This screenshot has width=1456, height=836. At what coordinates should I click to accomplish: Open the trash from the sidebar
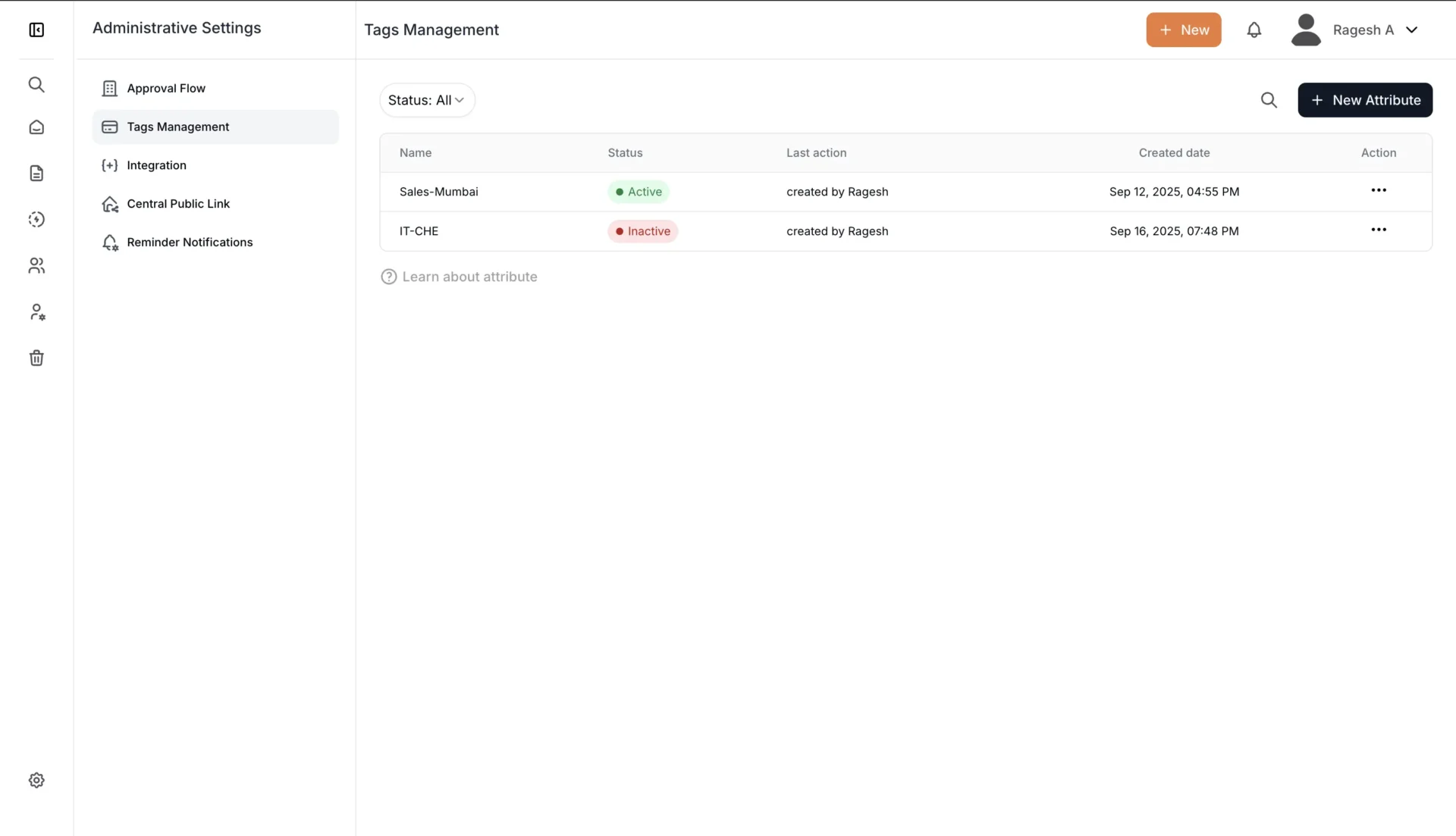[x=36, y=358]
